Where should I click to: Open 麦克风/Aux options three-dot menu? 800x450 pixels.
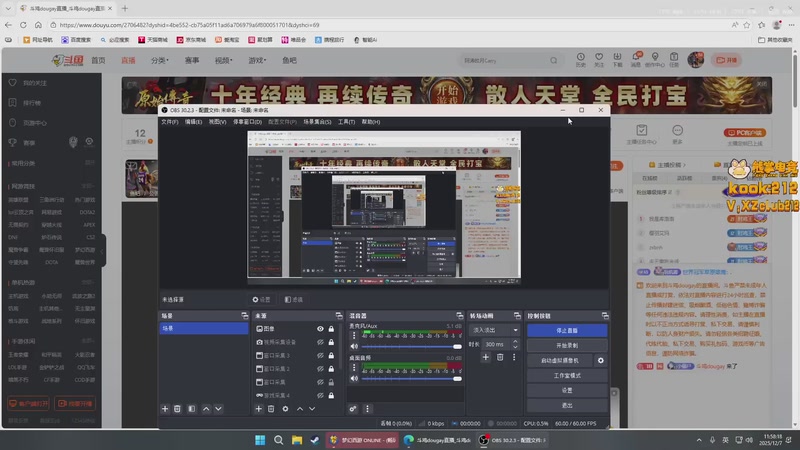354,335
